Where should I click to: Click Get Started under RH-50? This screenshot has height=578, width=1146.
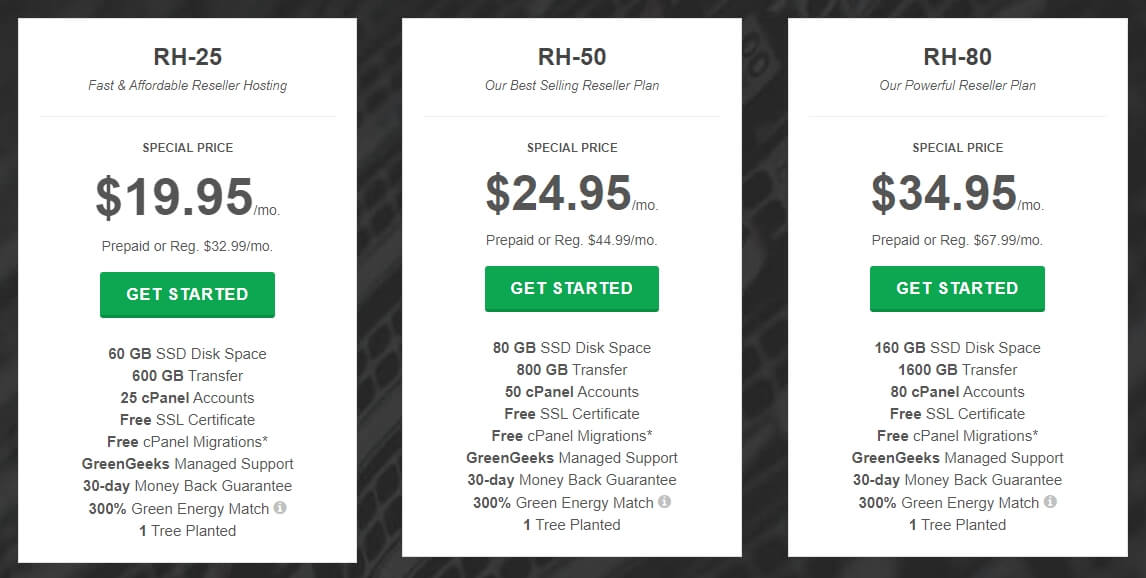point(572,289)
